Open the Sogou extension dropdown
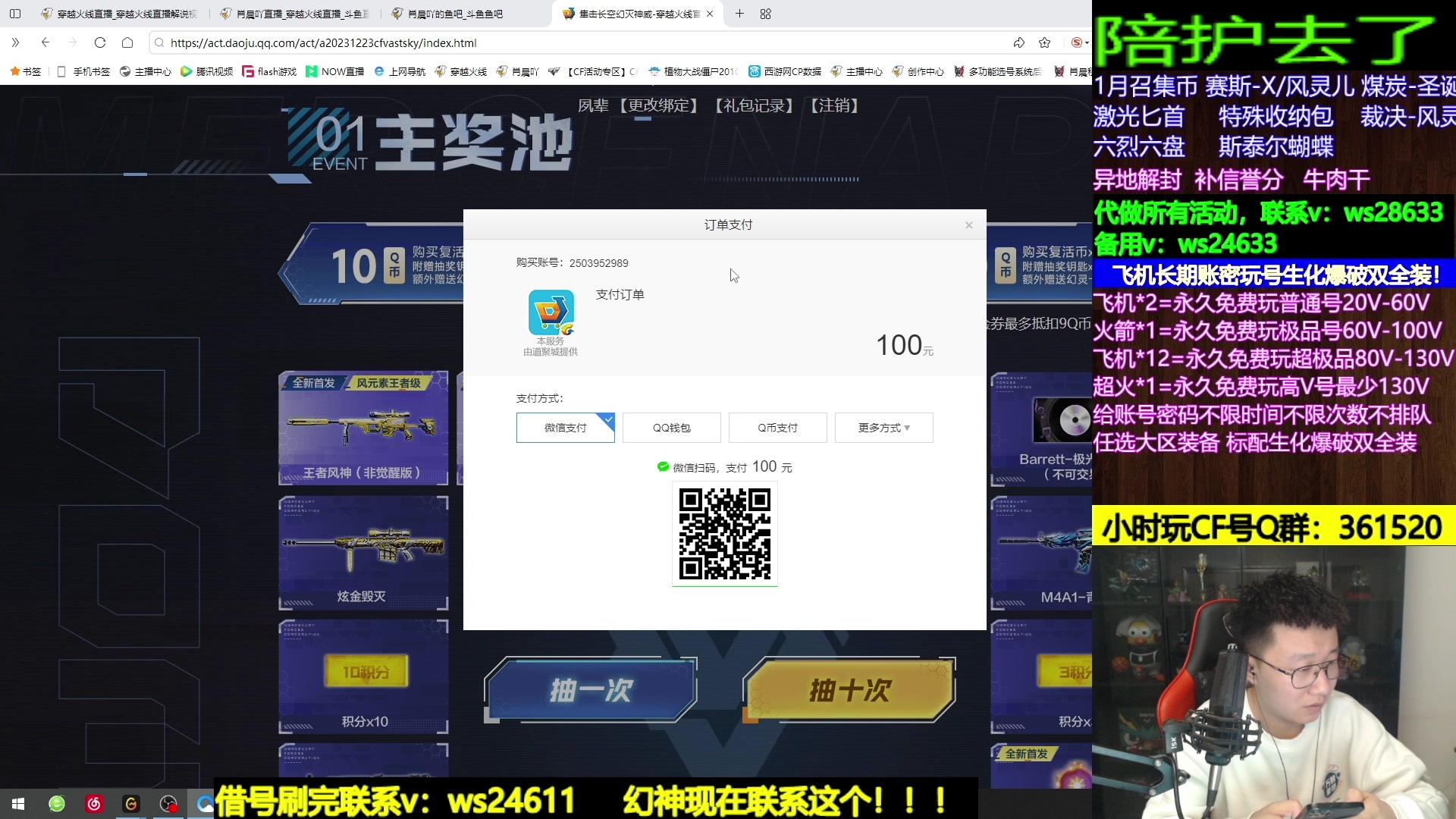 click(1080, 42)
